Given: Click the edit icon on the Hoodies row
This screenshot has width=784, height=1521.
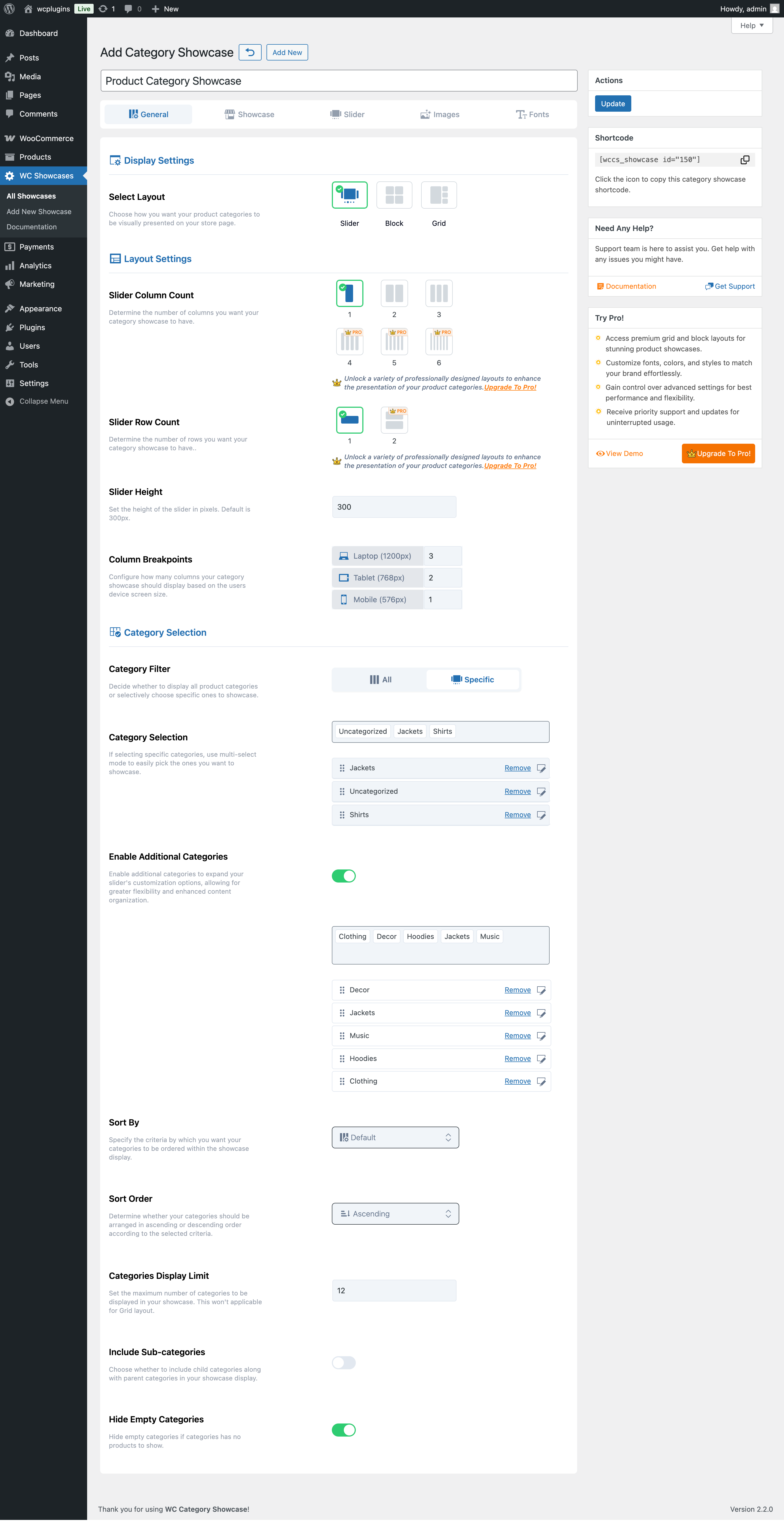Looking at the screenshot, I should (x=541, y=1059).
